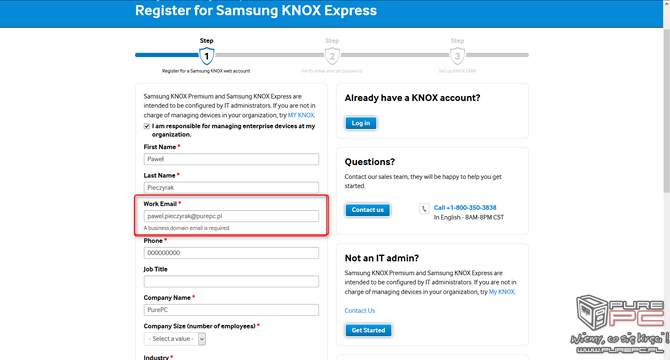Screen dimensions: 670x360
Task: Select the empty Job Title field
Action: [231, 281]
